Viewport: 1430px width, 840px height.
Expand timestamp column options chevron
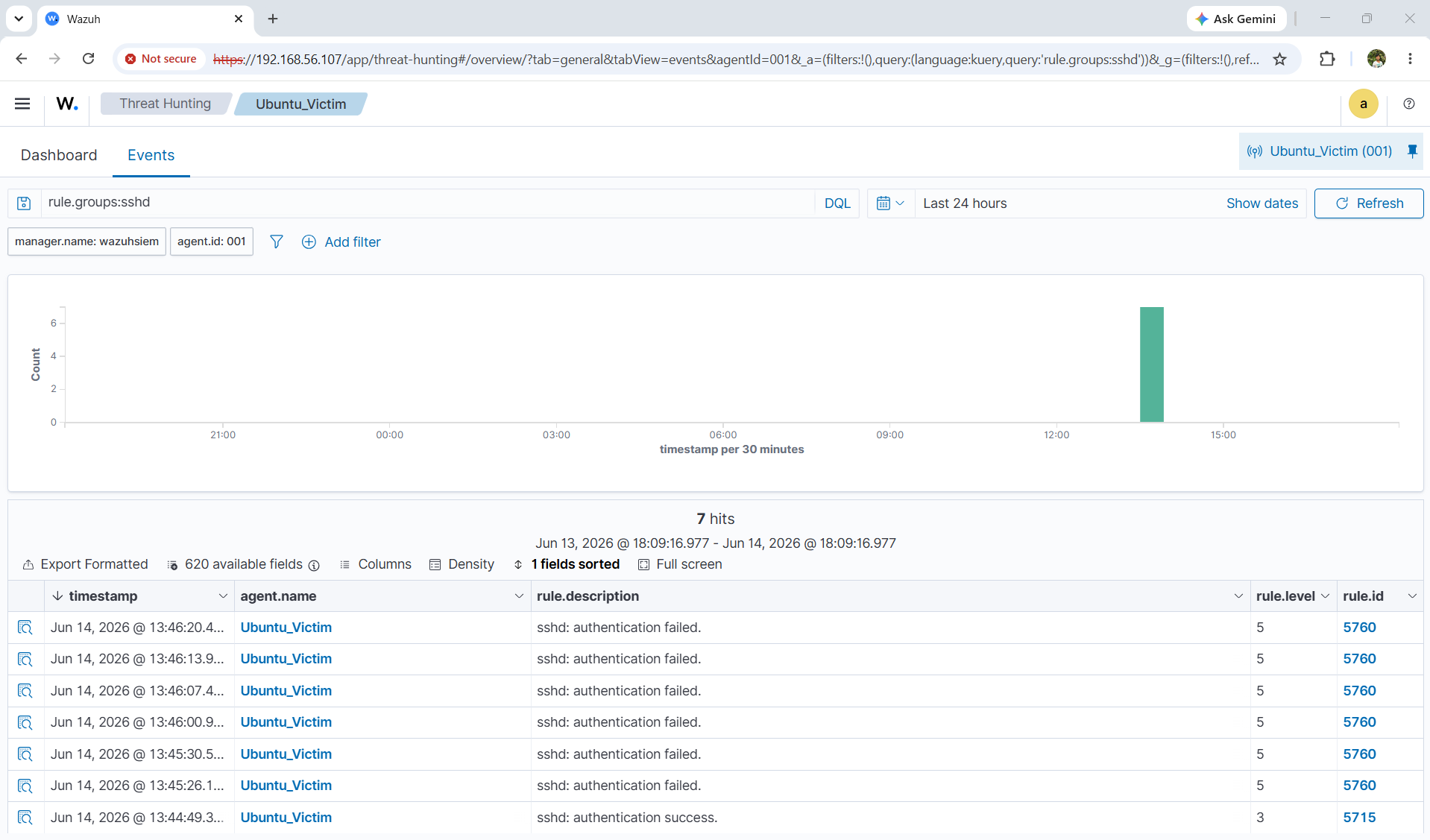click(222, 596)
